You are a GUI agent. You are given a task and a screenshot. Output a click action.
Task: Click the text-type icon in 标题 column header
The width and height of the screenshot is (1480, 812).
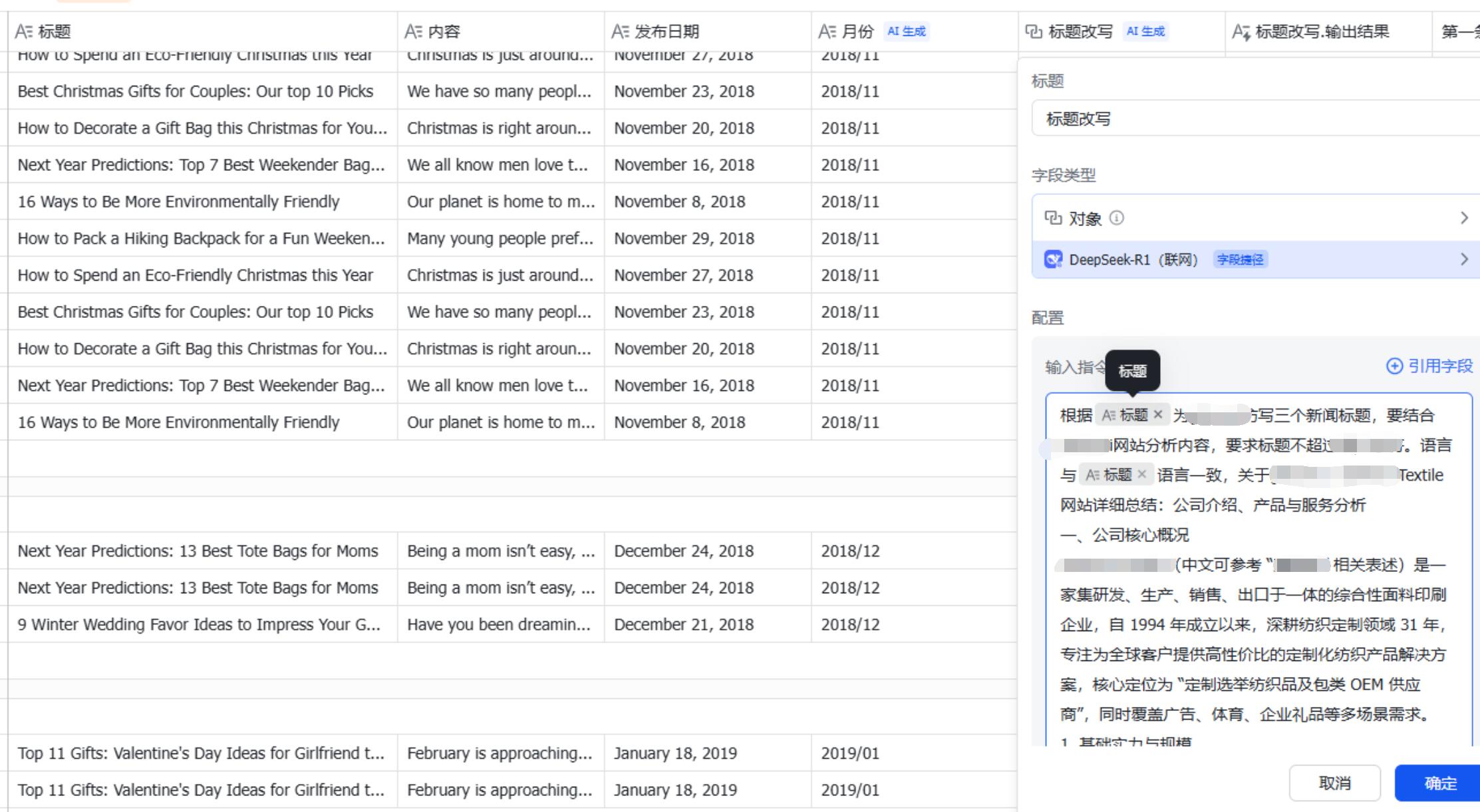(x=24, y=31)
